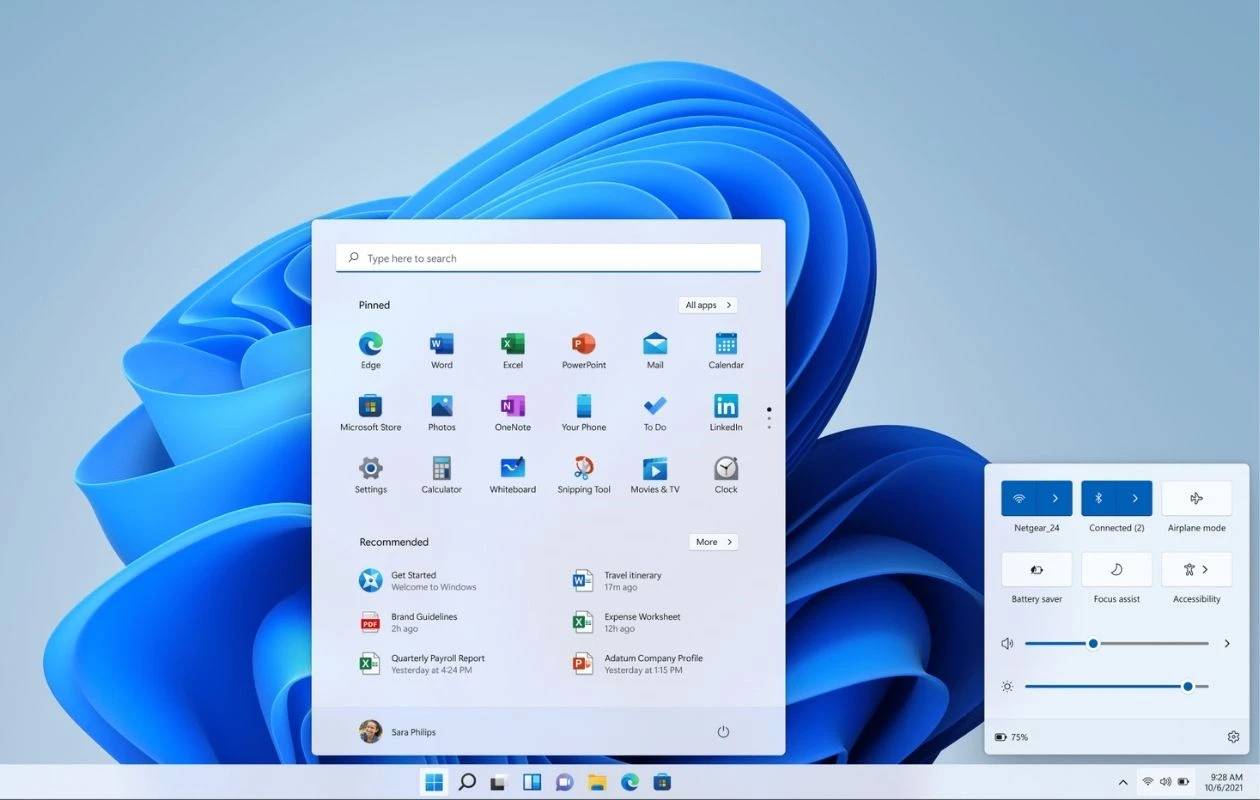This screenshot has width=1260, height=800.
Task: Open the Your Phone app
Action: pos(583,410)
